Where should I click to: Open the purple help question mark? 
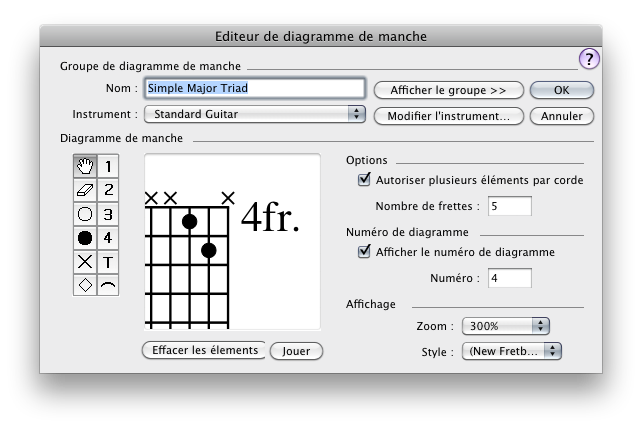589,59
